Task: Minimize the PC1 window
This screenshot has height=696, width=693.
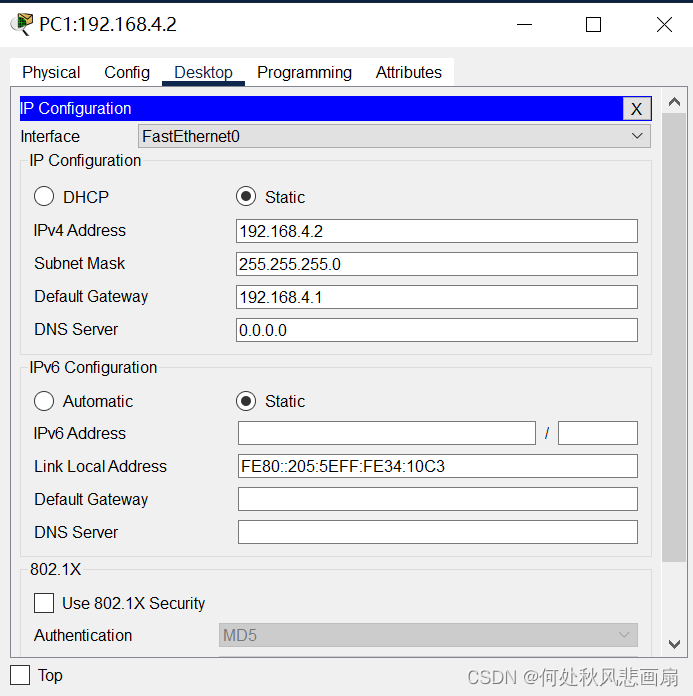Action: coord(524,25)
